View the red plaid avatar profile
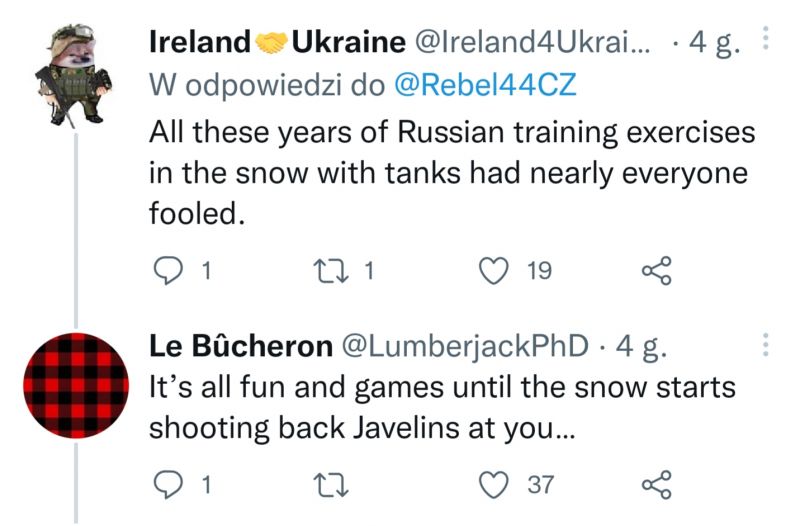The image size is (800, 526). [76, 385]
